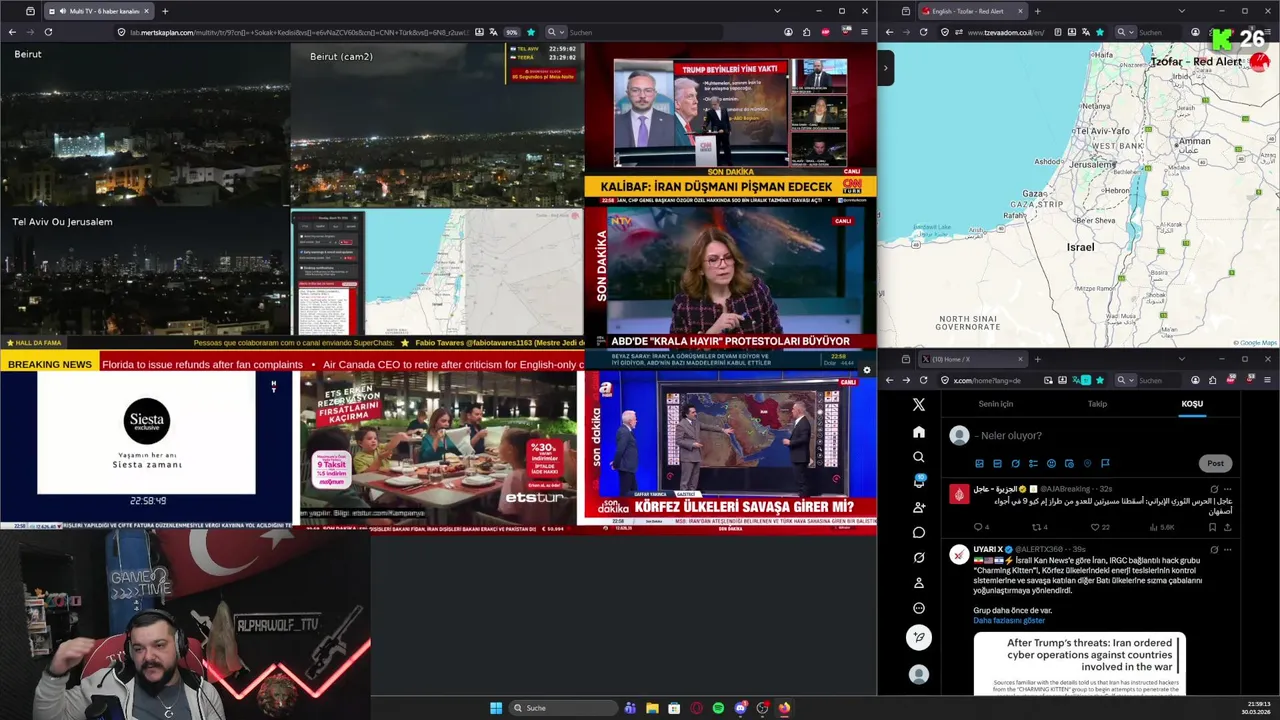The height and width of the screenshot is (720, 1280).
Task: Open search engine dropdown in X window toolbar
Action: pyautogui.click(x=1124, y=380)
